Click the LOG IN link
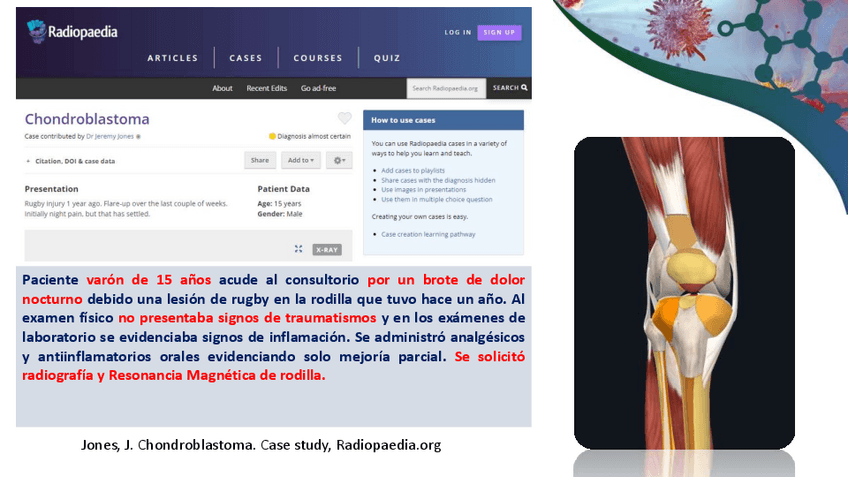This screenshot has height=477, width=848. pyautogui.click(x=458, y=32)
